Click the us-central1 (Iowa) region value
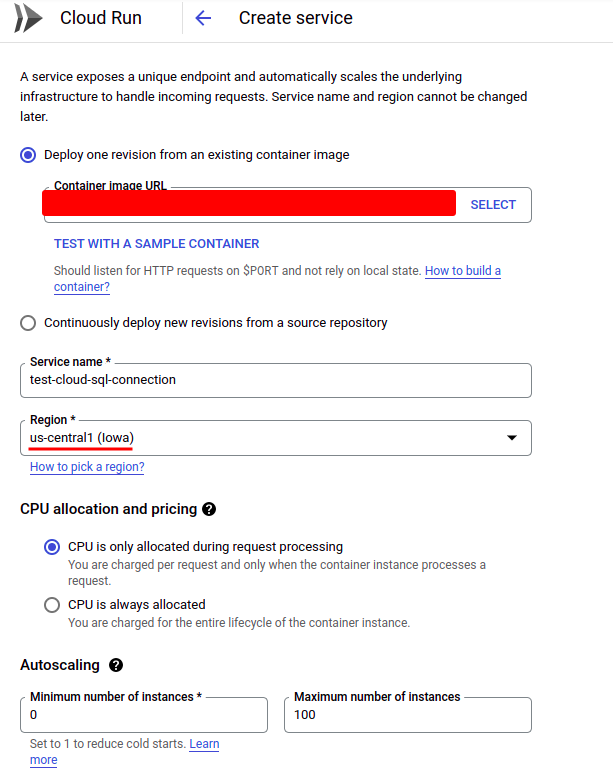The width and height of the screenshot is (613, 776). [82, 438]
